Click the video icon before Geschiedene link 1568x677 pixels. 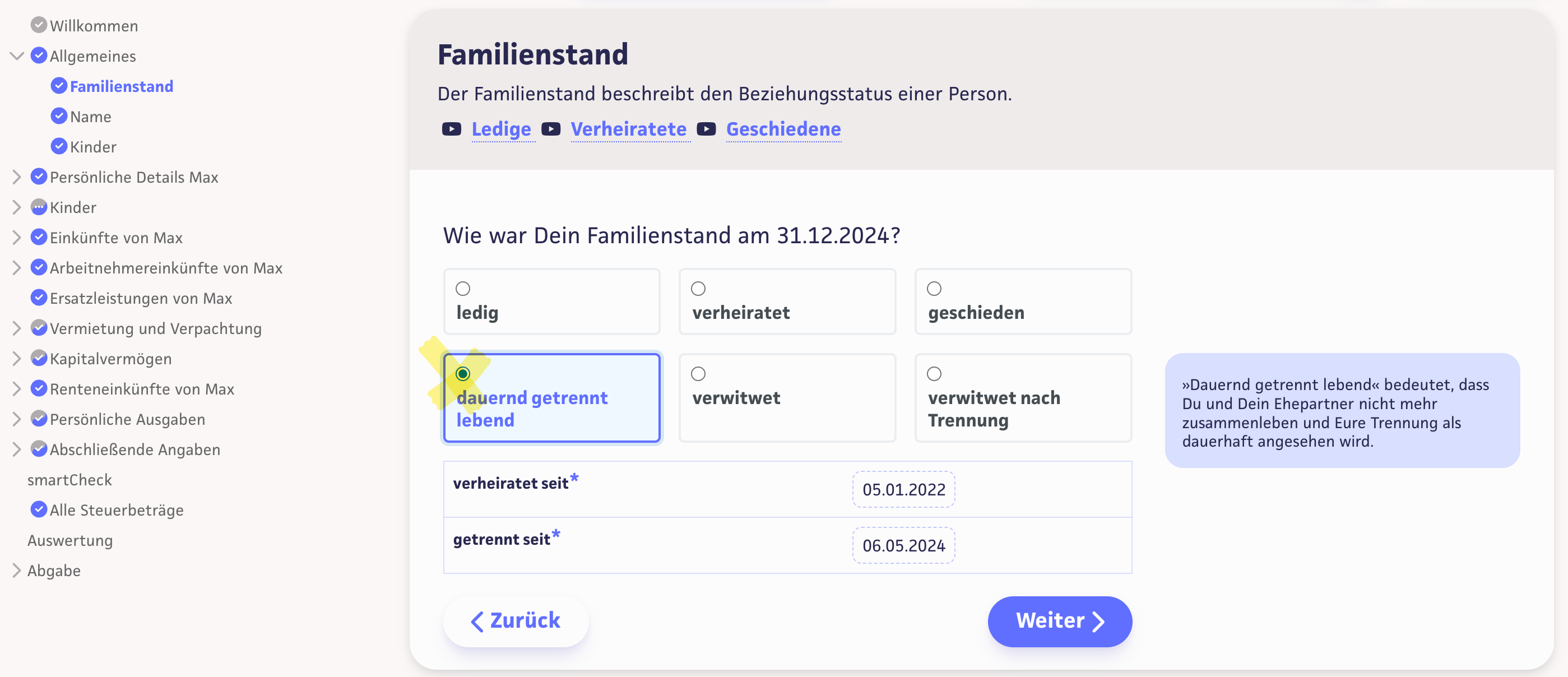[x=706, y=129]
